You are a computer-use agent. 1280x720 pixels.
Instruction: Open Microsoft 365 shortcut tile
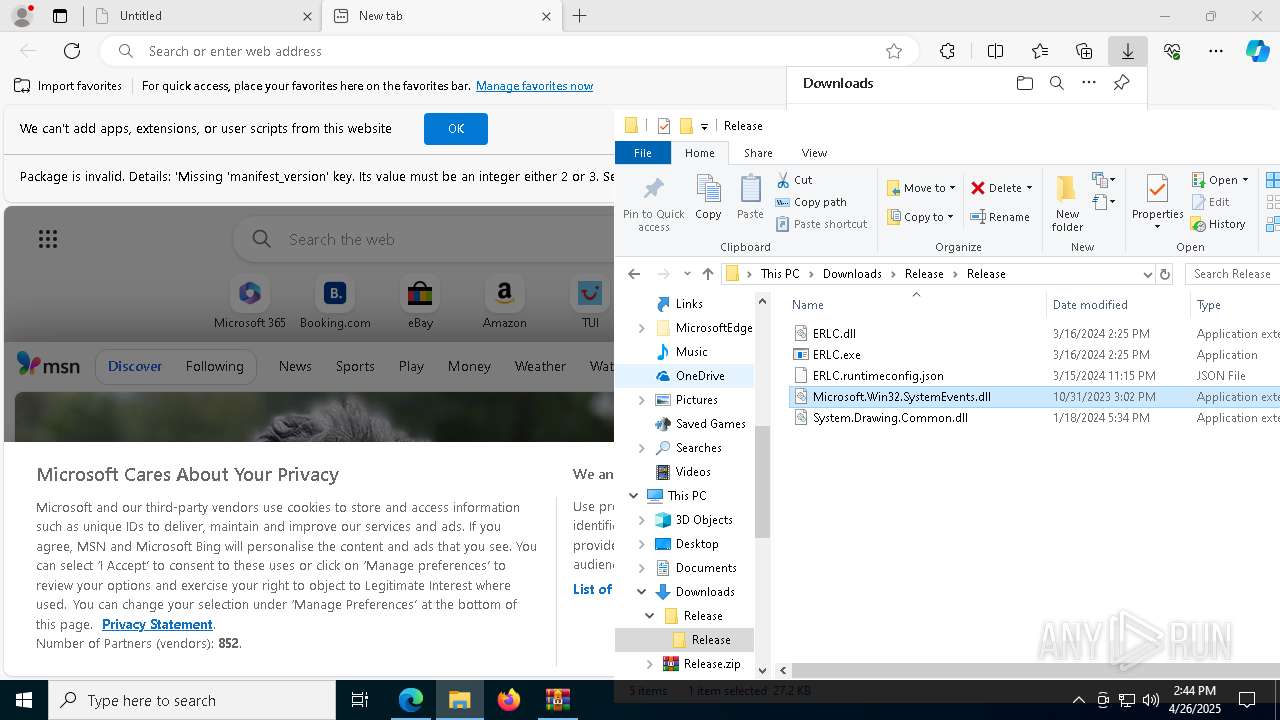249,303
